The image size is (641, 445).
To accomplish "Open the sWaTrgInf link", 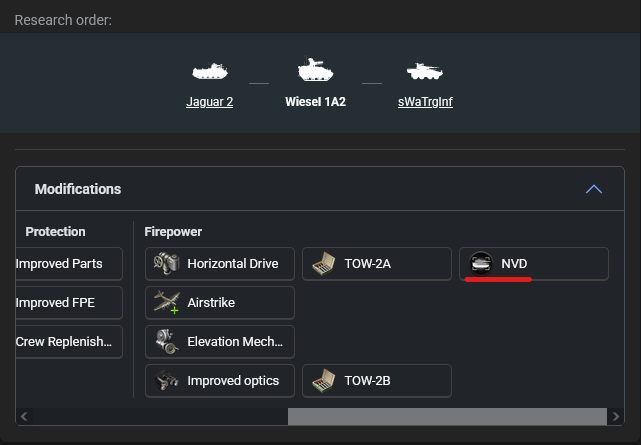I will [425, 101].
